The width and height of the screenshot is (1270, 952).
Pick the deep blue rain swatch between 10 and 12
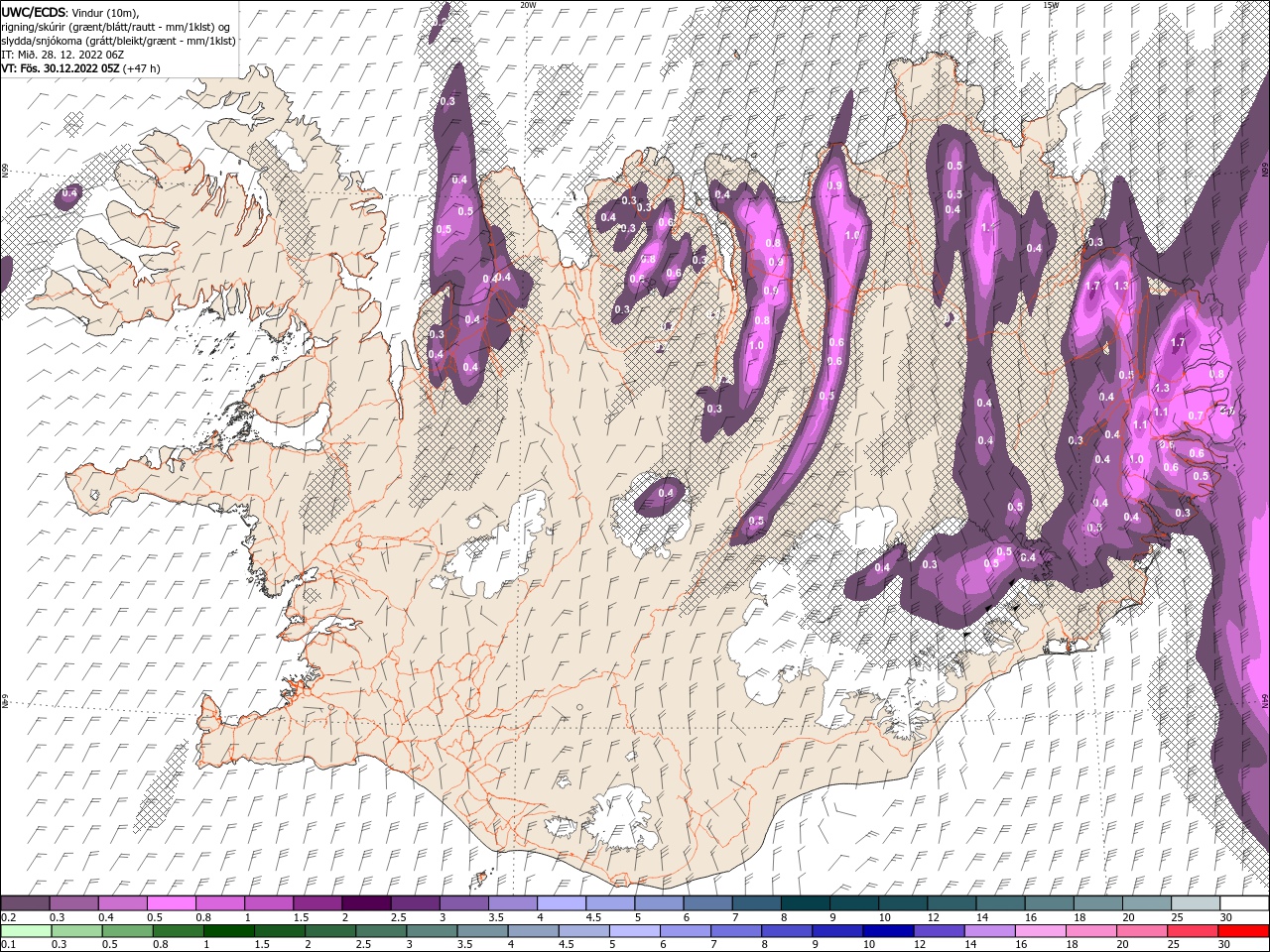(x=887, y=931)
